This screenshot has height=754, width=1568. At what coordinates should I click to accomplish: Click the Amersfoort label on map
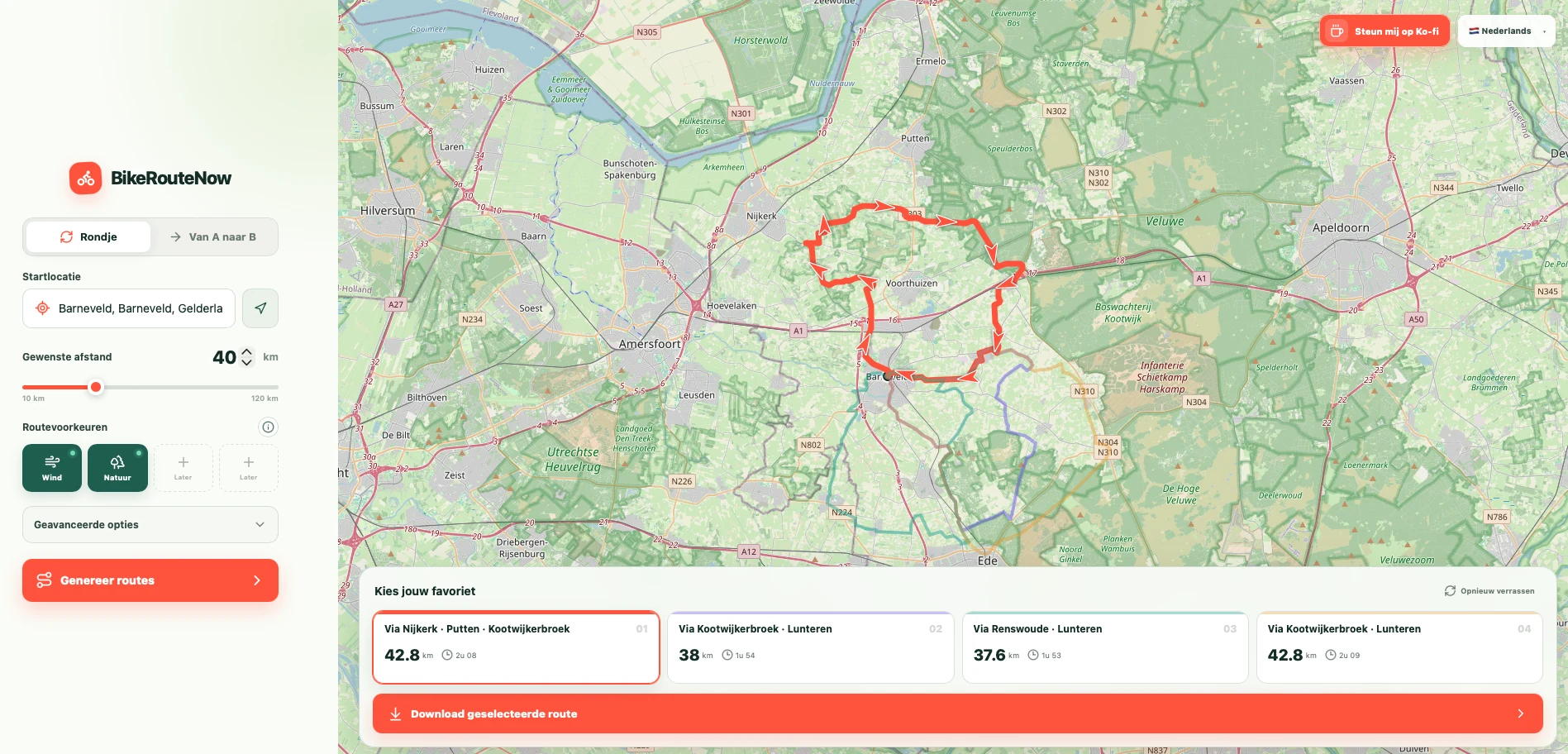tap(650, 344)
